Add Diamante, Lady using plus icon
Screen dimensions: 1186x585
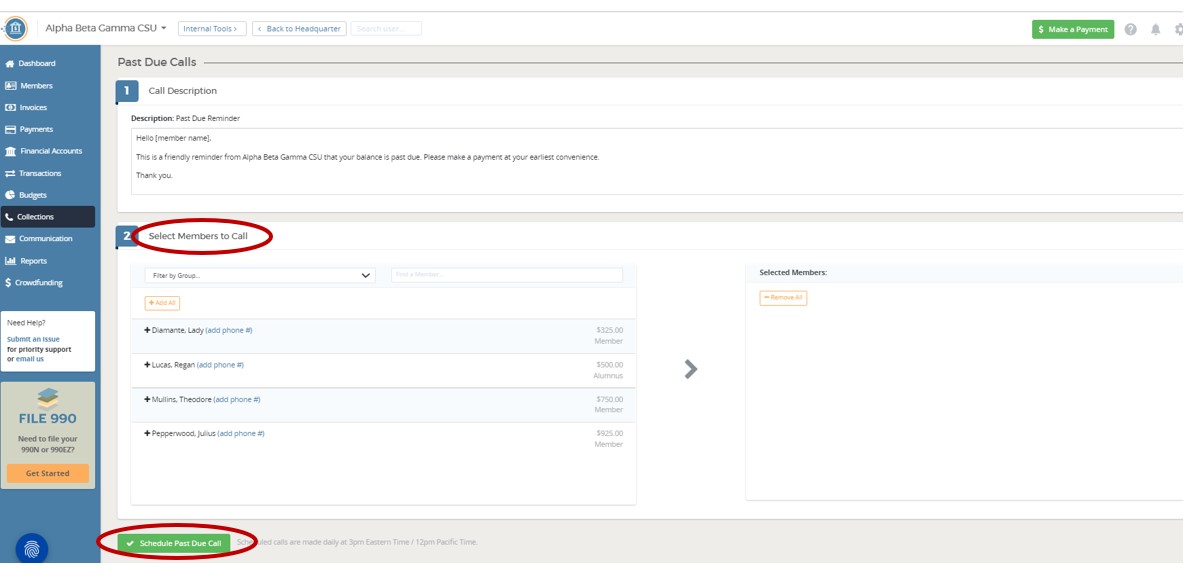147,330
